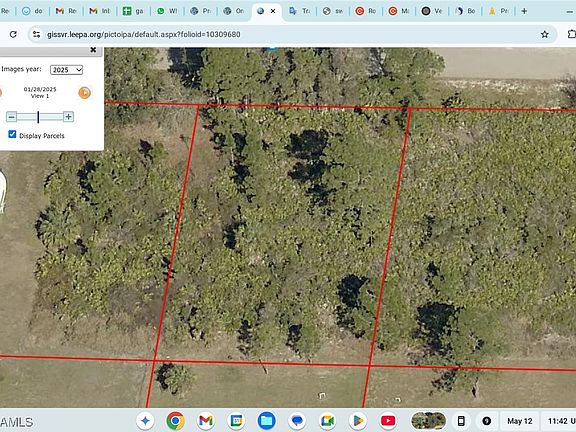
Task: Open Google Play Store from the shelf
Action: tap(358, 421)
